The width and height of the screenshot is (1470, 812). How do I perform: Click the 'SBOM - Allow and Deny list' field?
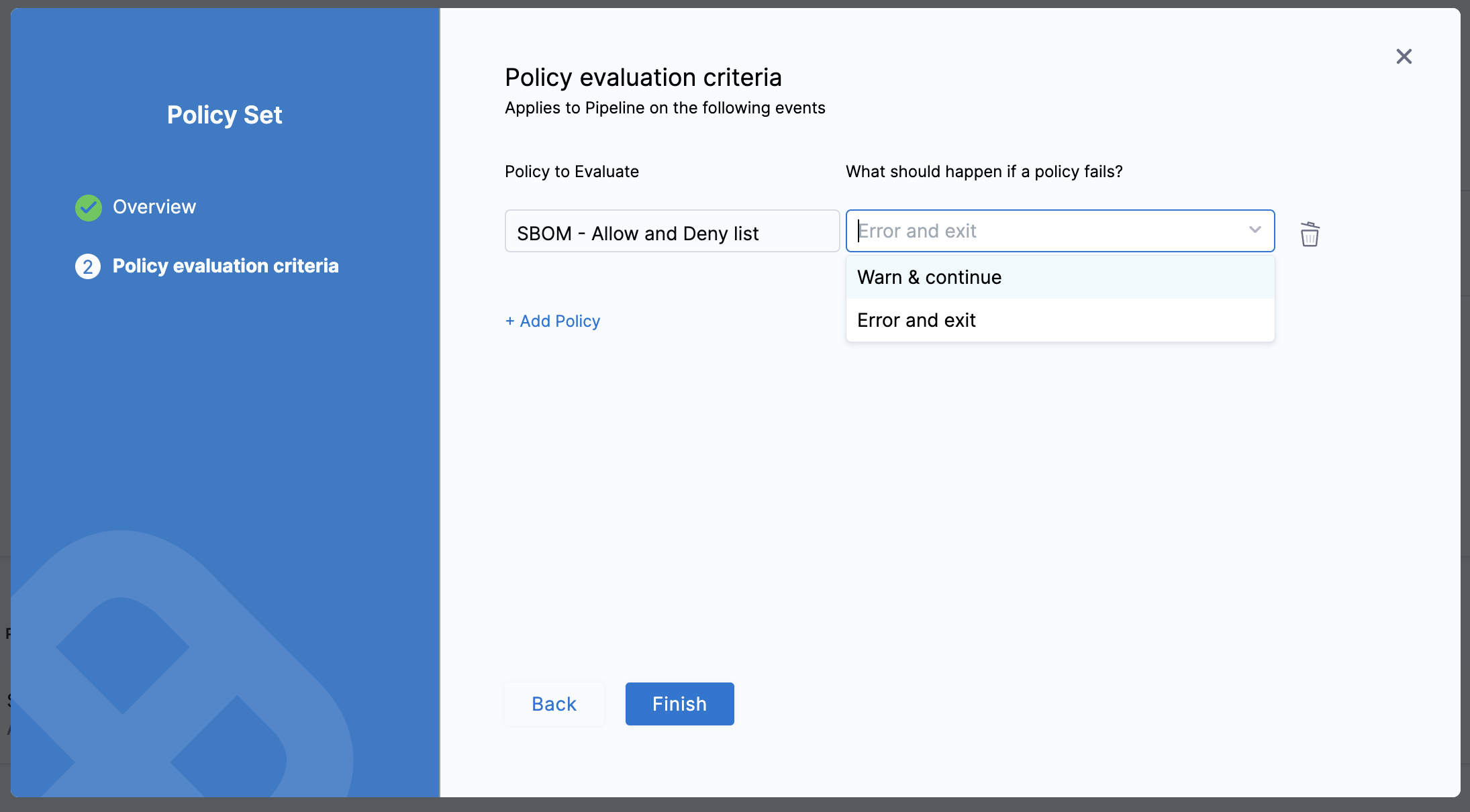671,232
